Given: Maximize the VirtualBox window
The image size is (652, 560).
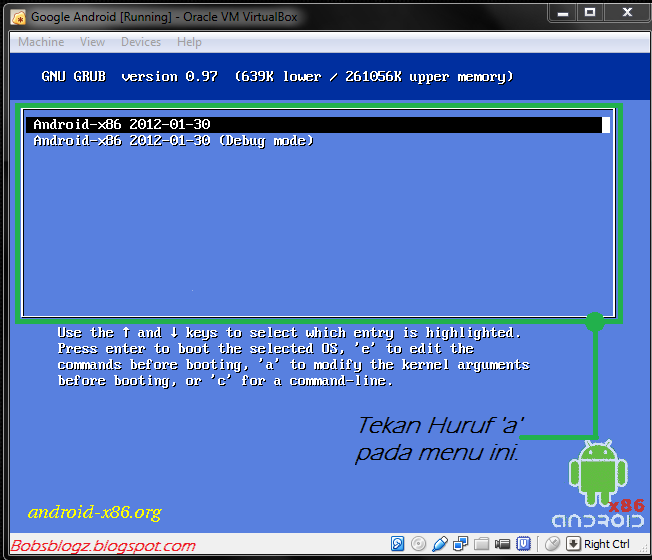Looking at the screenshot, I should (590, 13).
